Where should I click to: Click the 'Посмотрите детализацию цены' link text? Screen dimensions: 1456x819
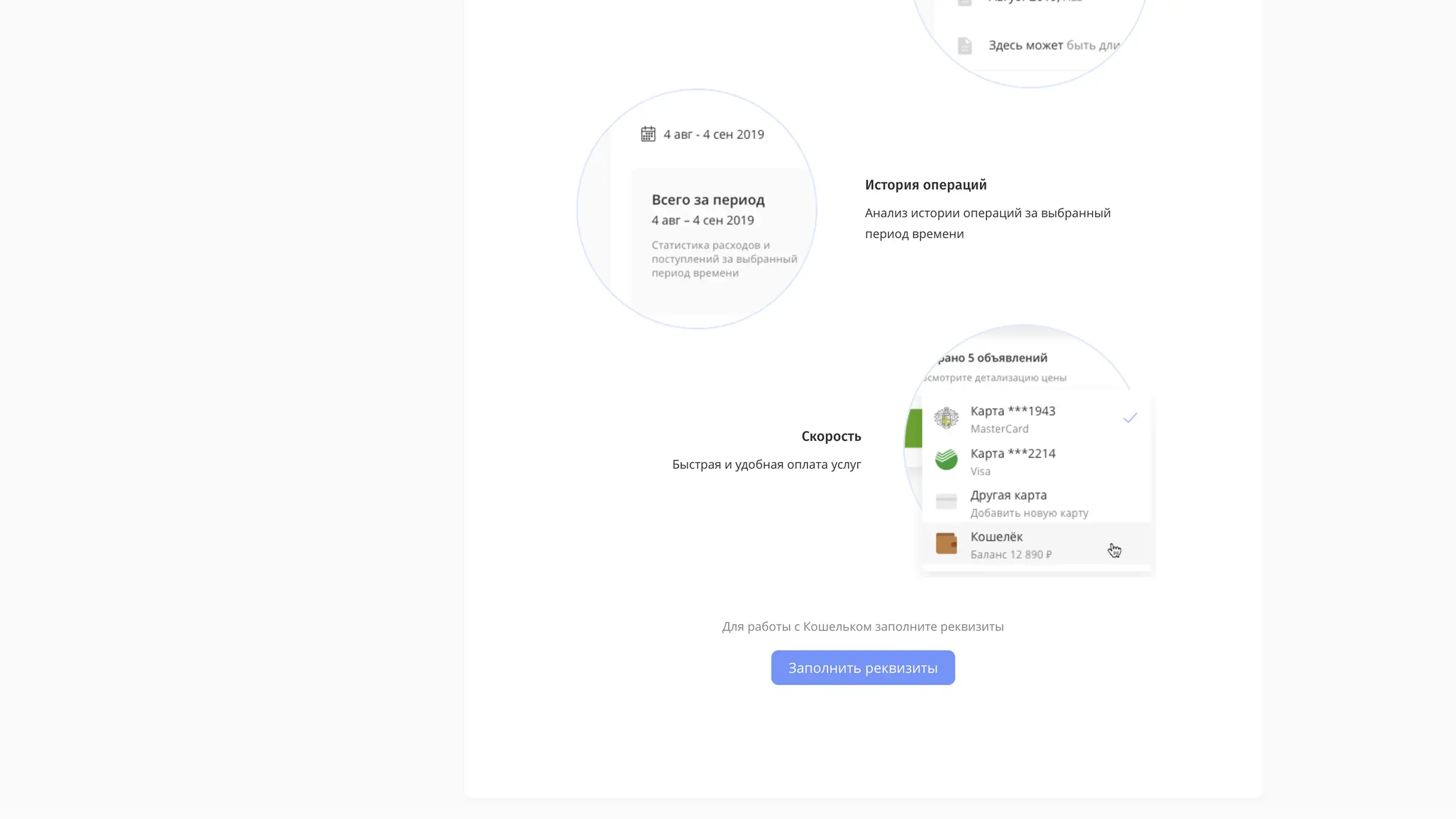click(x=995, y=378)
